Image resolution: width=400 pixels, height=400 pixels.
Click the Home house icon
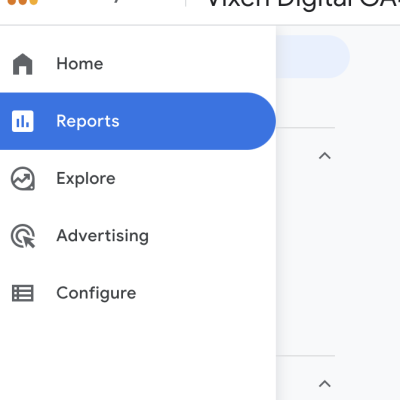(x=22, y=64)
